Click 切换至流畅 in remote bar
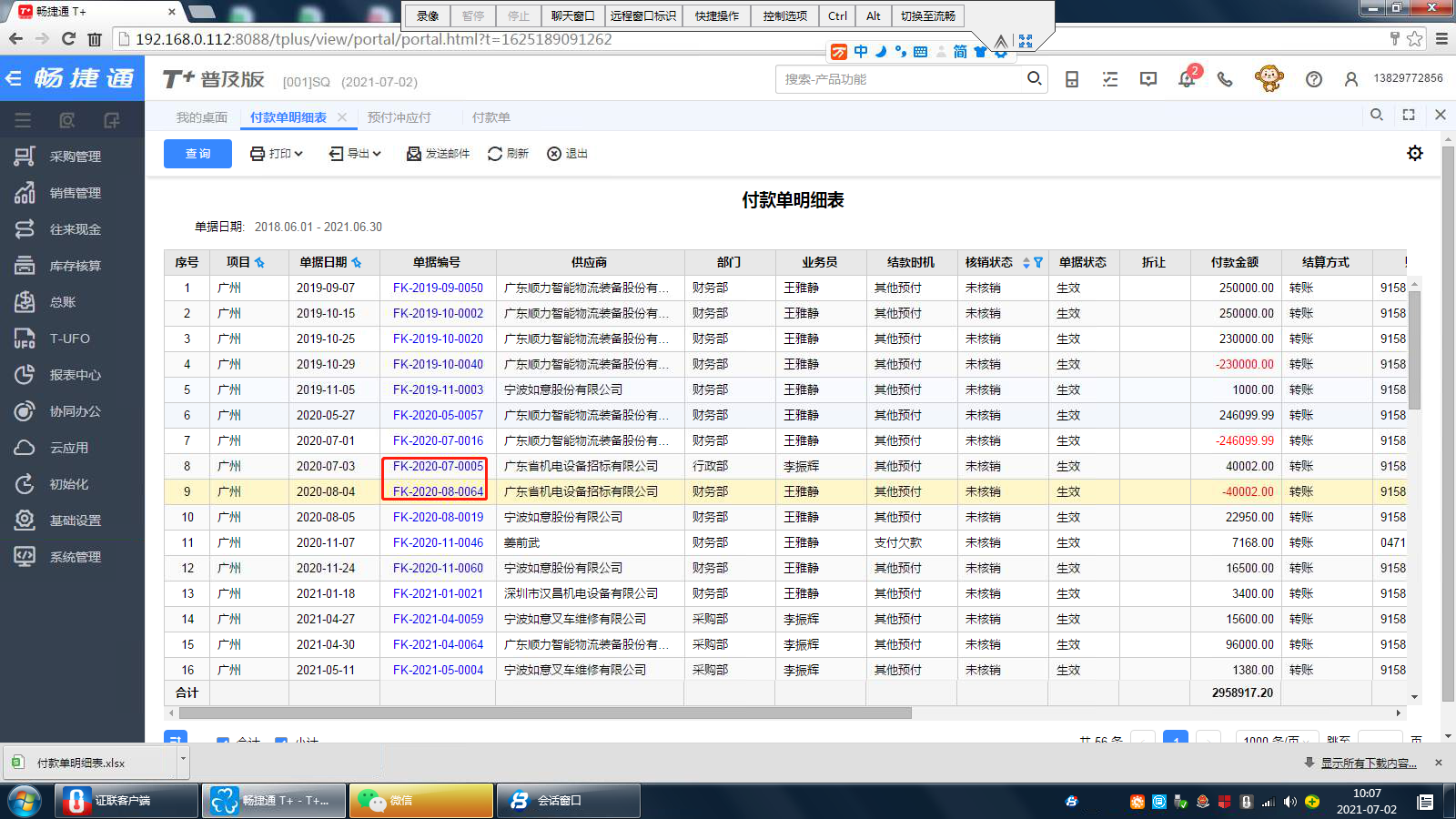The height and width of the screenshot is (819, 1456). point(927,15)
